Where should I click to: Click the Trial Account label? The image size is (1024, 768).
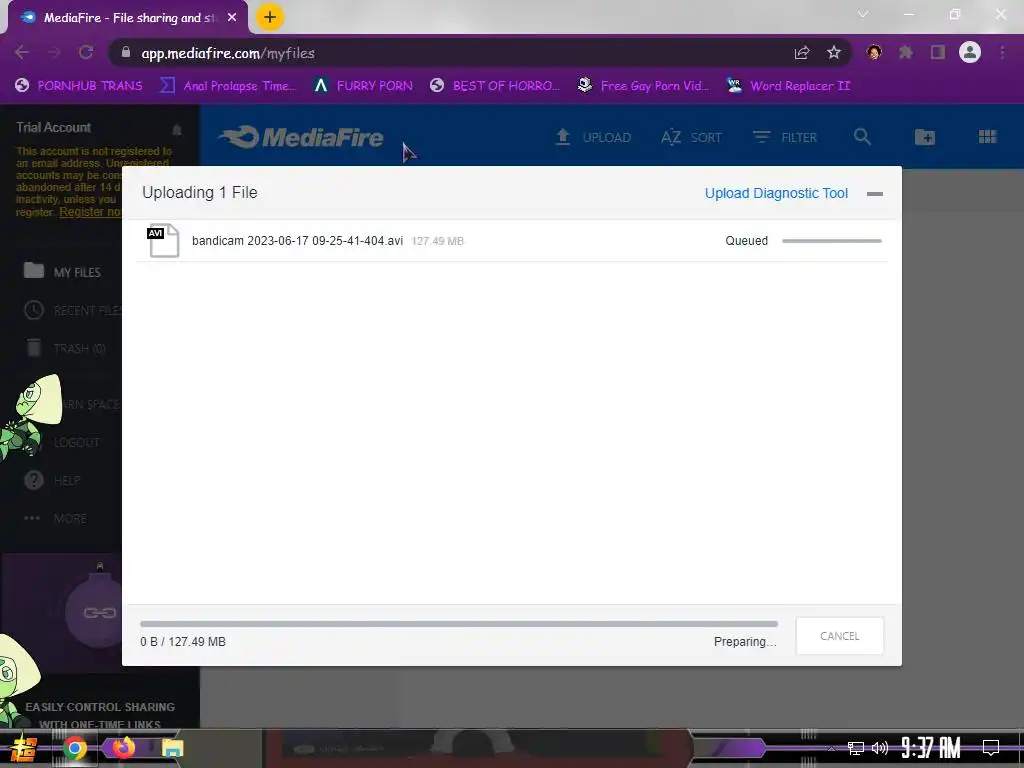pos(54,127)
